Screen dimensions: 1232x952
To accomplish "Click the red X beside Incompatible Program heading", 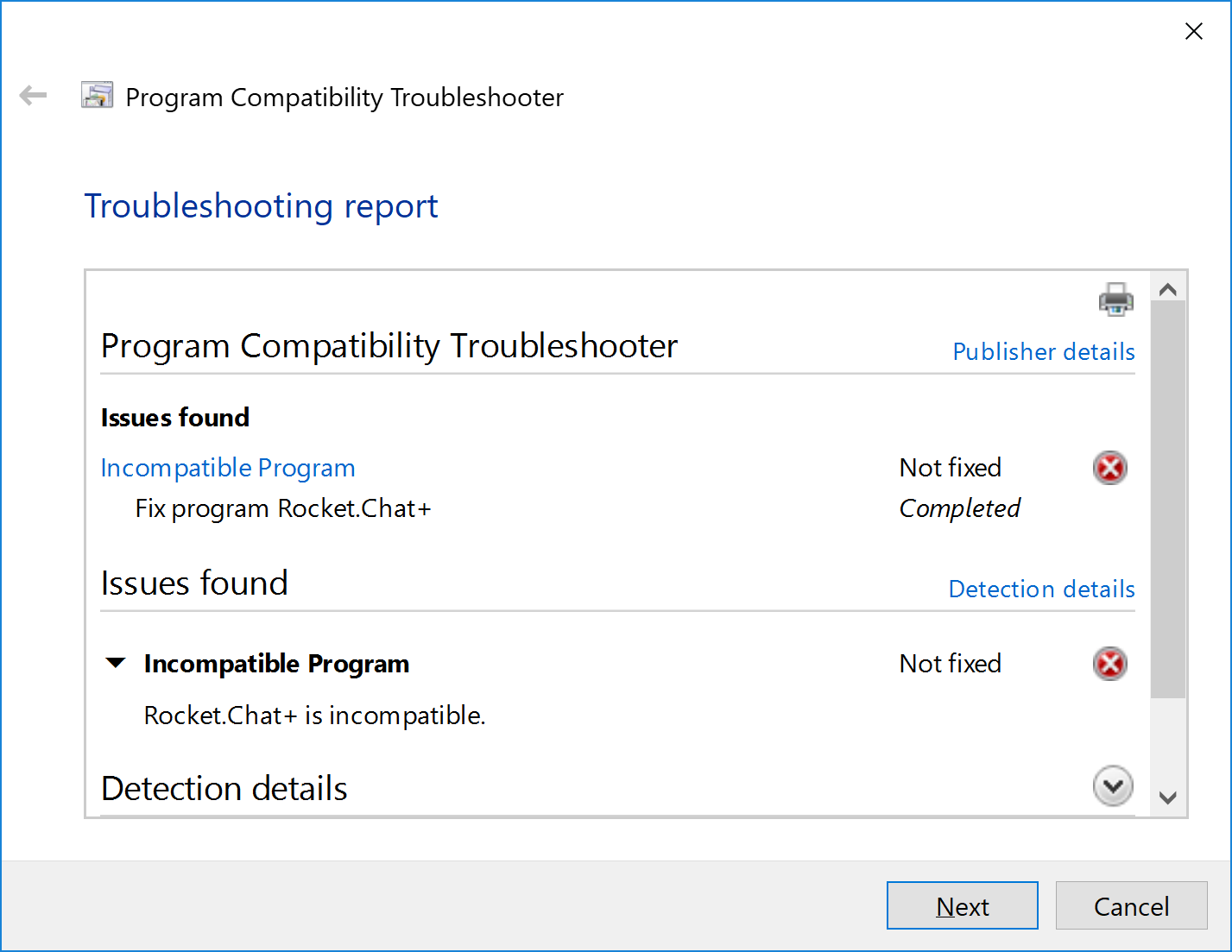I will (x=1110, y=663).
